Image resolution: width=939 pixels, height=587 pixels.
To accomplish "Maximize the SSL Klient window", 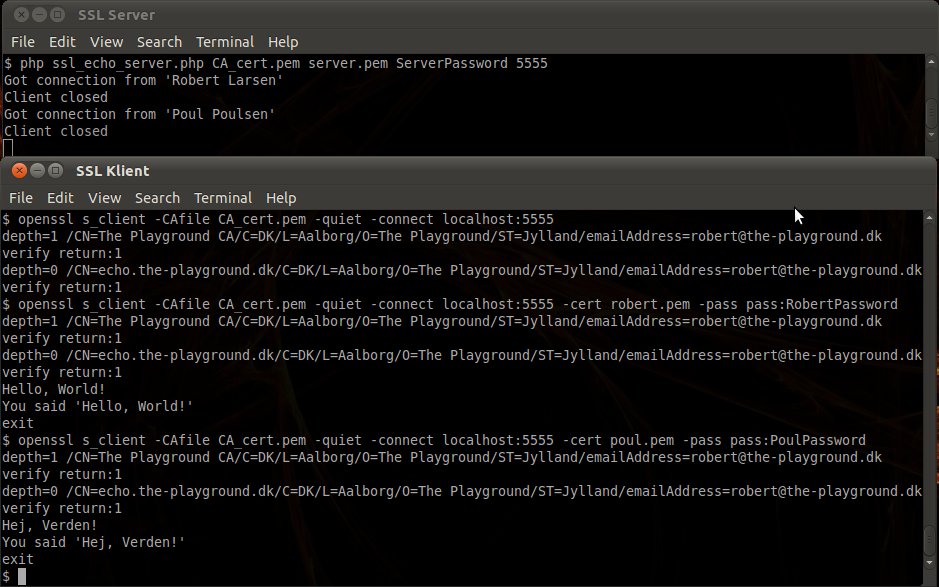I will (x=56, y=171).
